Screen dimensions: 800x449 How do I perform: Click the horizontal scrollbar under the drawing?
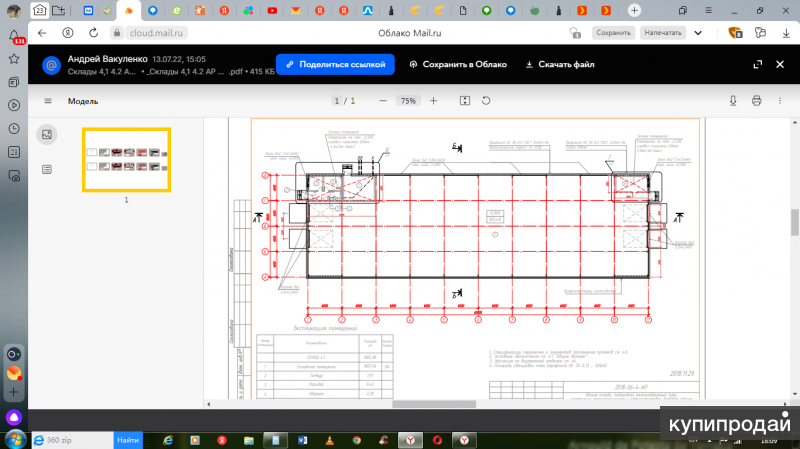click(434, 404)
